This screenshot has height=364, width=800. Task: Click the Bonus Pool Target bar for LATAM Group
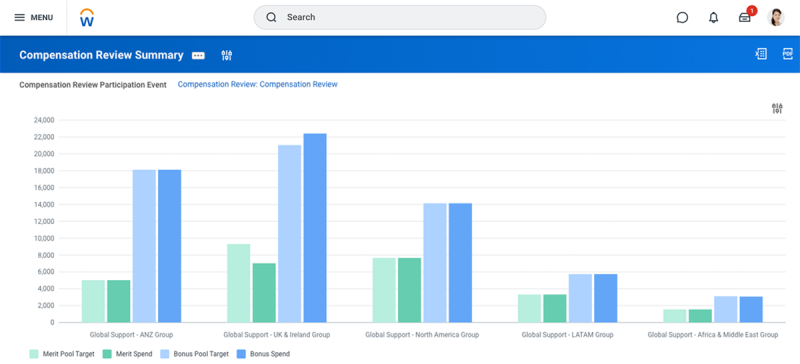[x=581, y=298]
